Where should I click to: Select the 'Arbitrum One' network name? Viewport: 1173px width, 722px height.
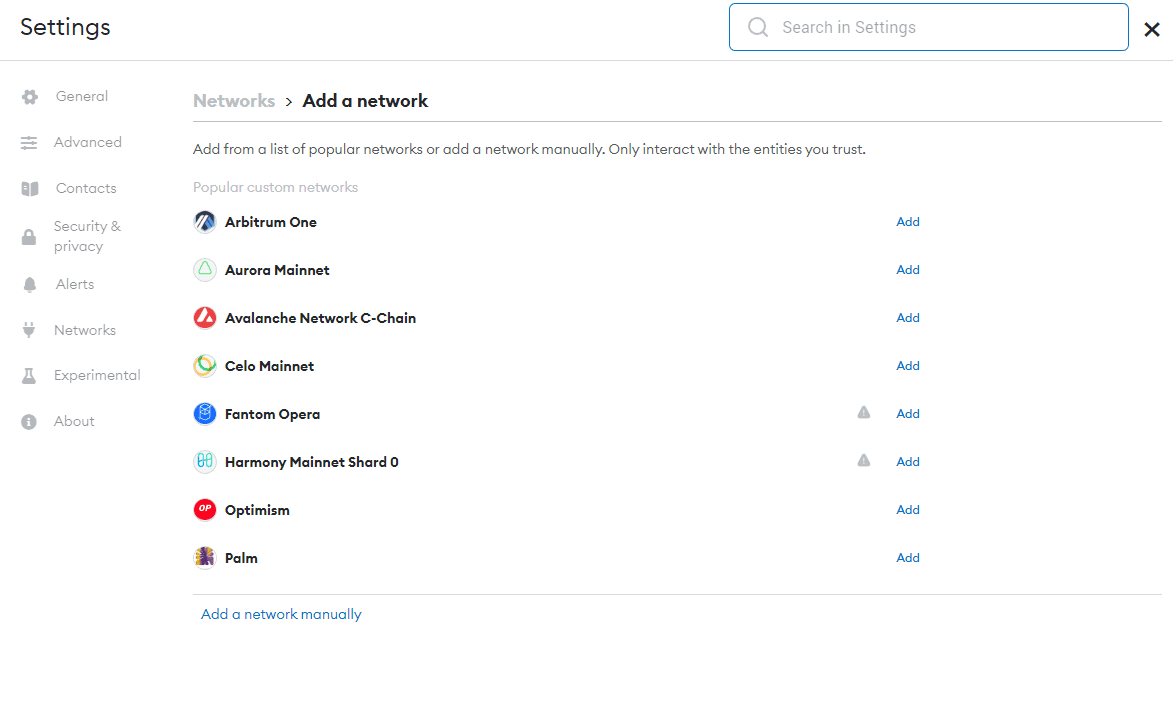pos(271,222)
